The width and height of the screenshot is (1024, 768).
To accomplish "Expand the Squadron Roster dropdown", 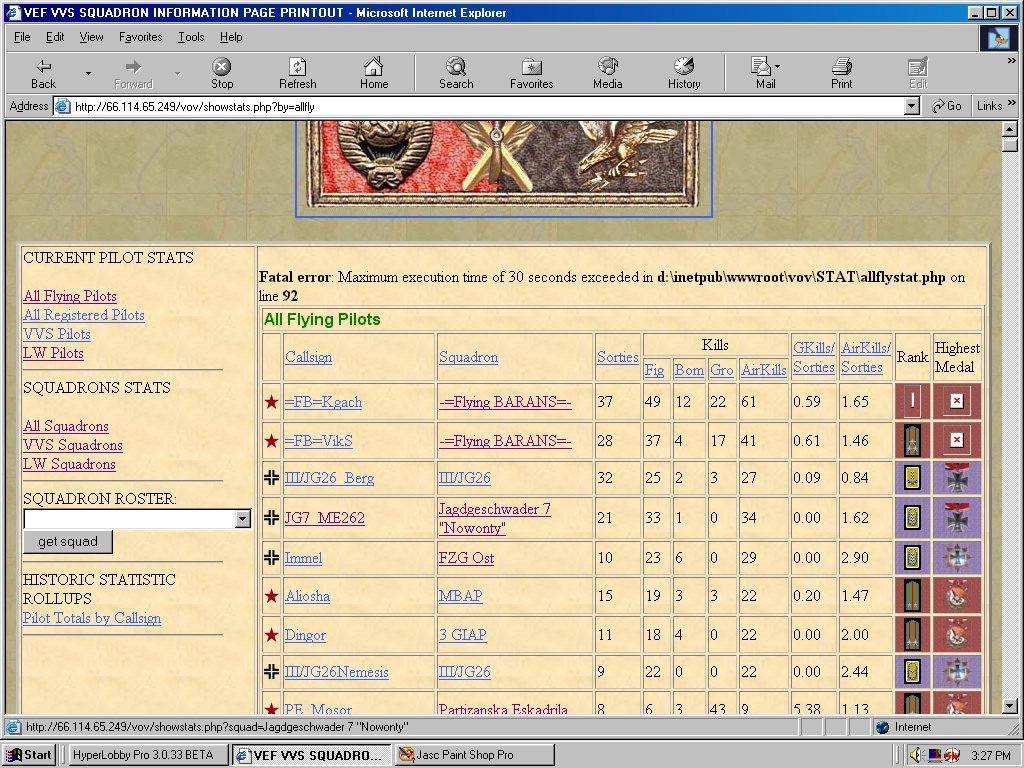I will coord(242,519).
